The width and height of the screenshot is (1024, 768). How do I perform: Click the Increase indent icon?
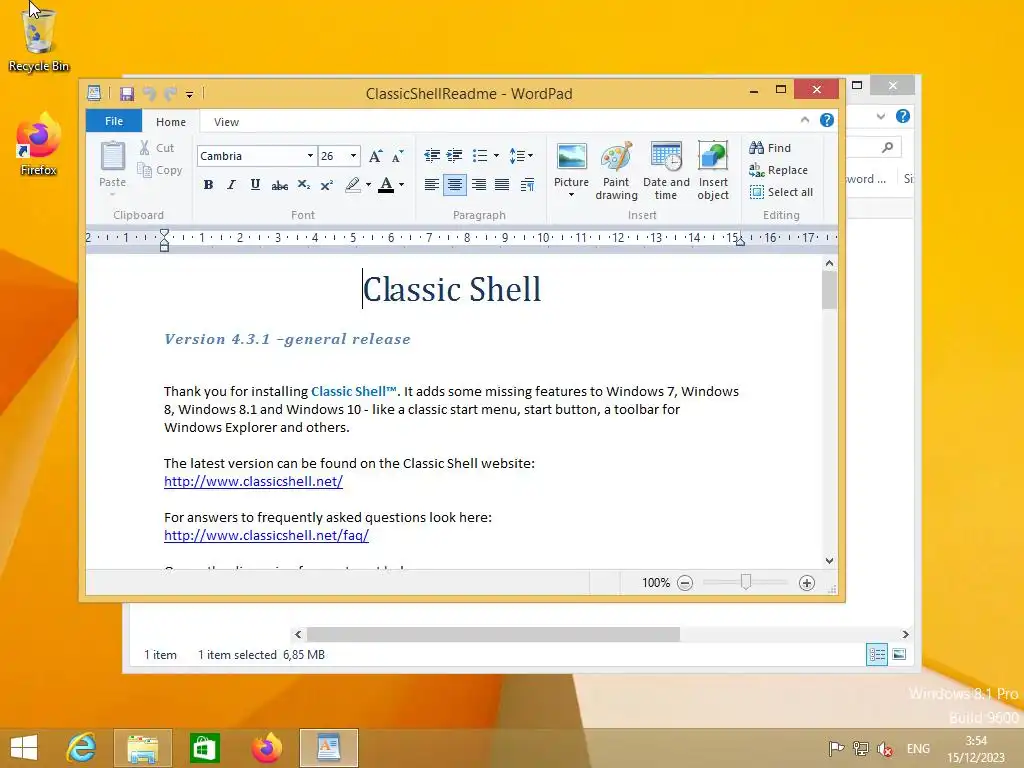coord(455,155)
